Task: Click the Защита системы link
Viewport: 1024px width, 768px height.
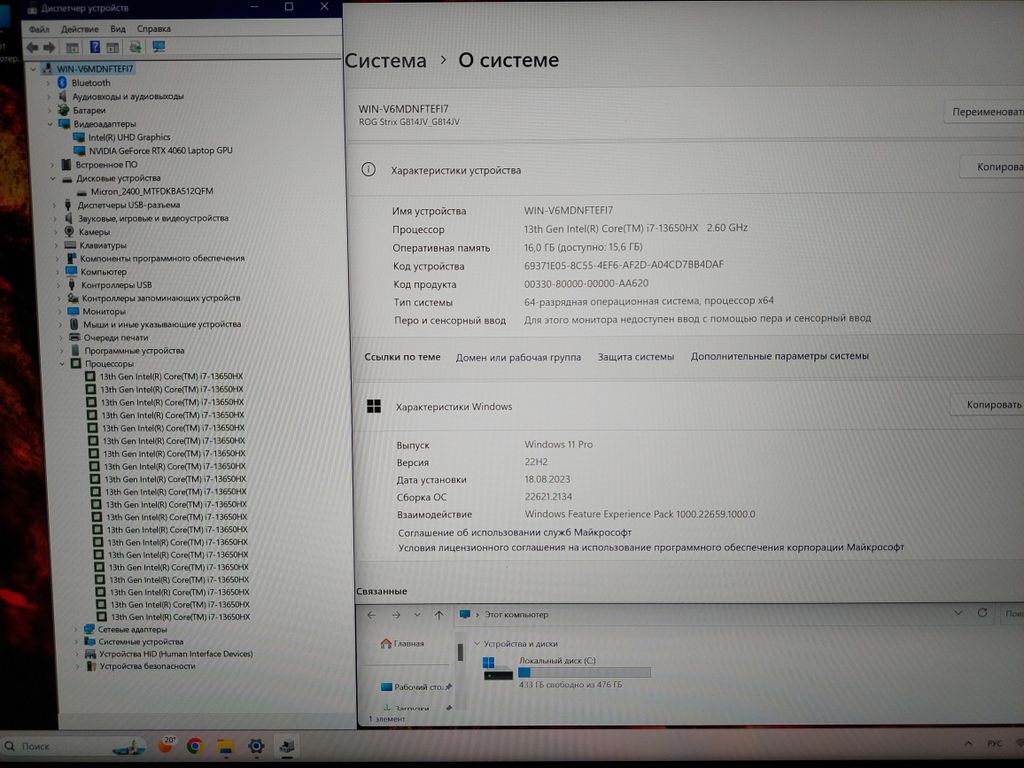Action: [635, 357]
